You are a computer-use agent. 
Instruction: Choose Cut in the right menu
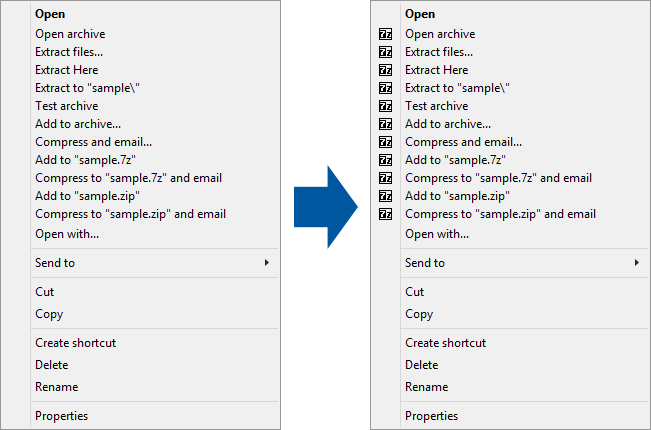[x=414, y=292]
